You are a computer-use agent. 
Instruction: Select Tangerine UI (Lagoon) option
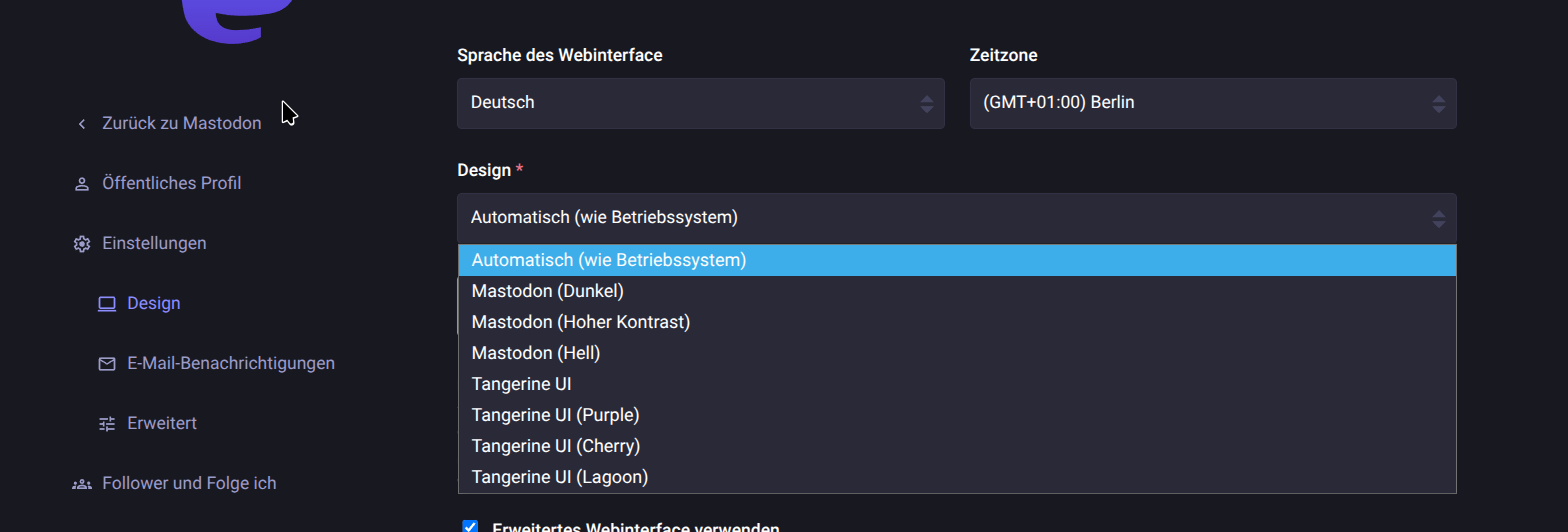click(560, 477)
